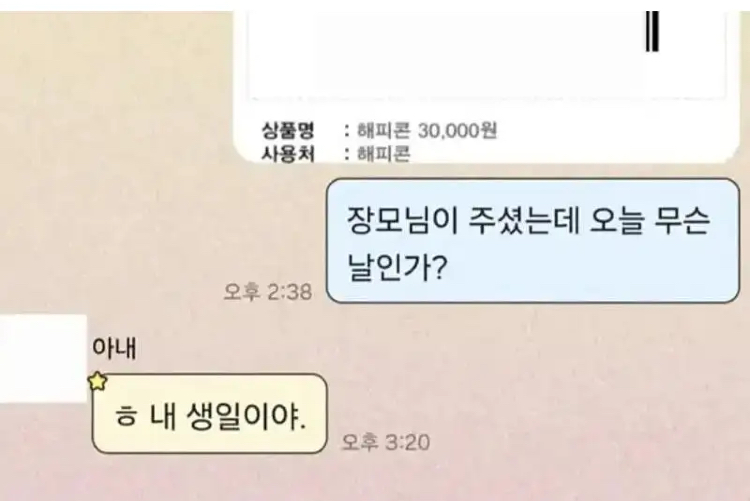Click the word 주셨는데 in blue bubble
This screenshot has width=750, height=501.
pyautogui.click(x=523, y=222)
